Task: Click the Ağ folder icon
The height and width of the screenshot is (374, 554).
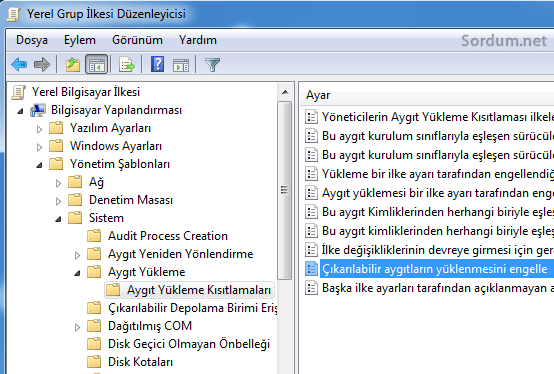Action: point(75,182)
